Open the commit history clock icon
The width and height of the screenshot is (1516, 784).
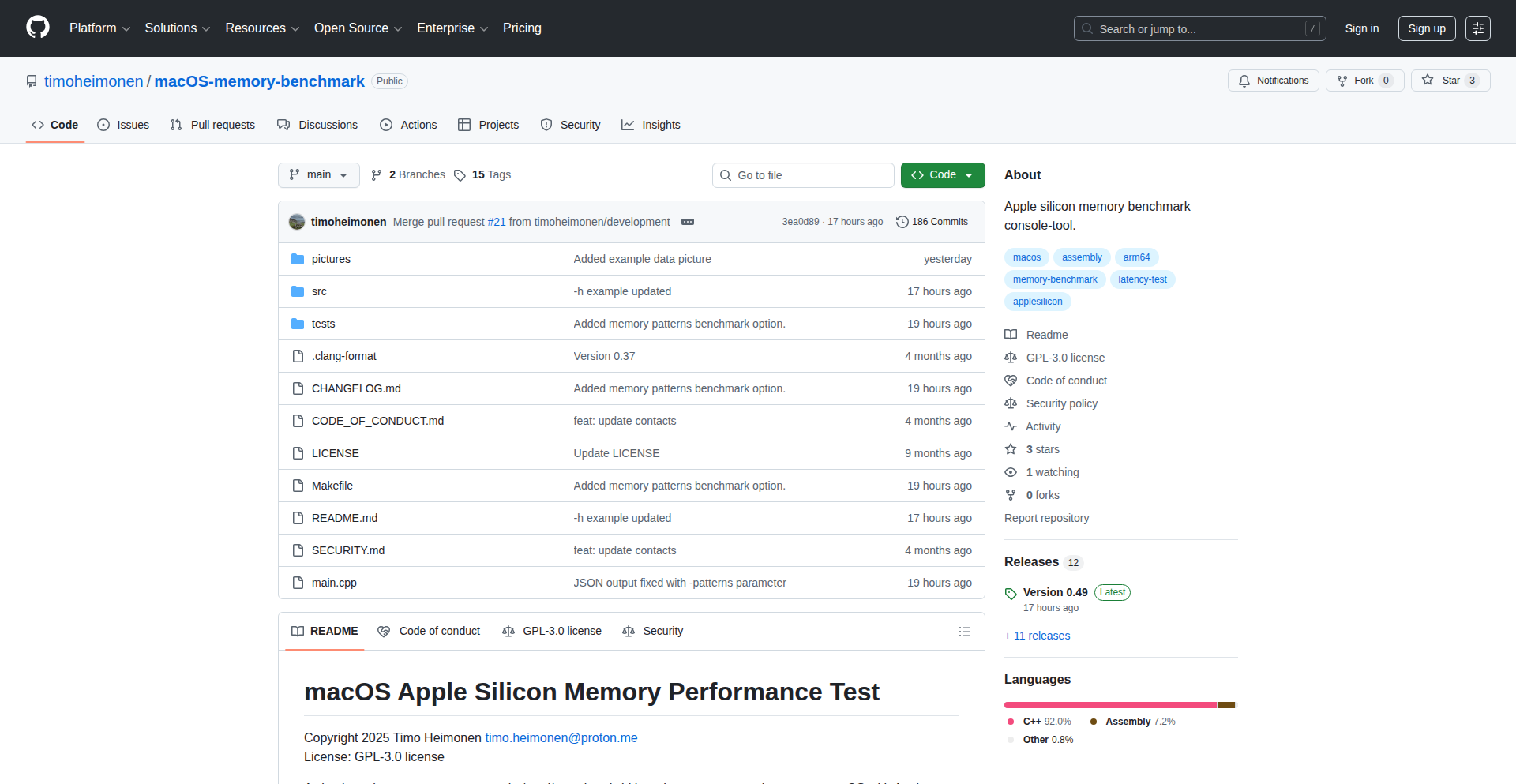click(x=902, y=222)
